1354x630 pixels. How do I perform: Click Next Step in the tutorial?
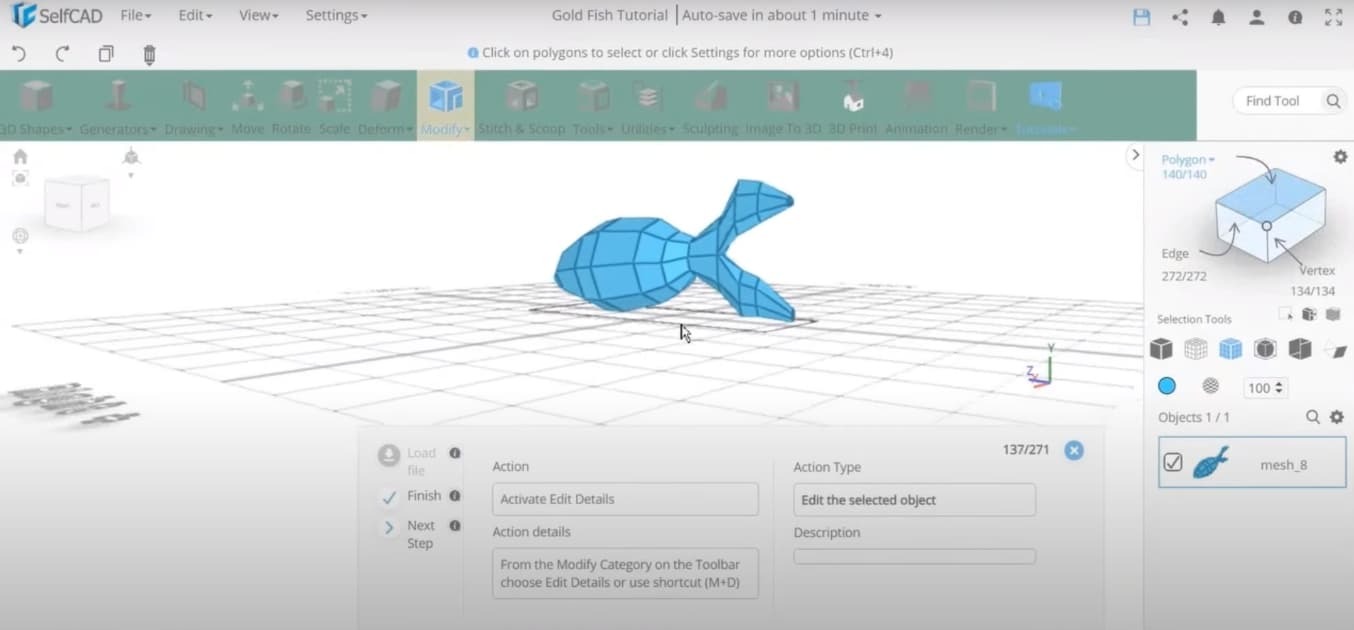(420, 533)
